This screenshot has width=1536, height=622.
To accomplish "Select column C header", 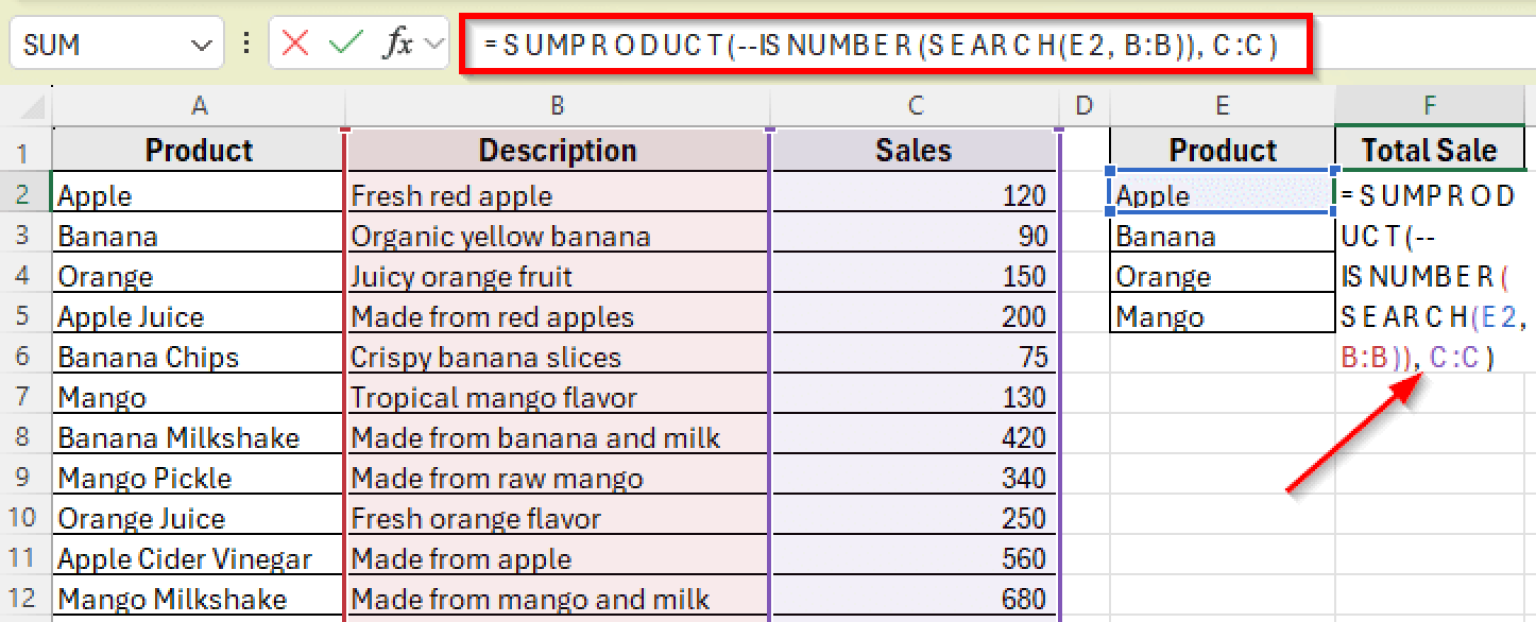I will [914, 106].
